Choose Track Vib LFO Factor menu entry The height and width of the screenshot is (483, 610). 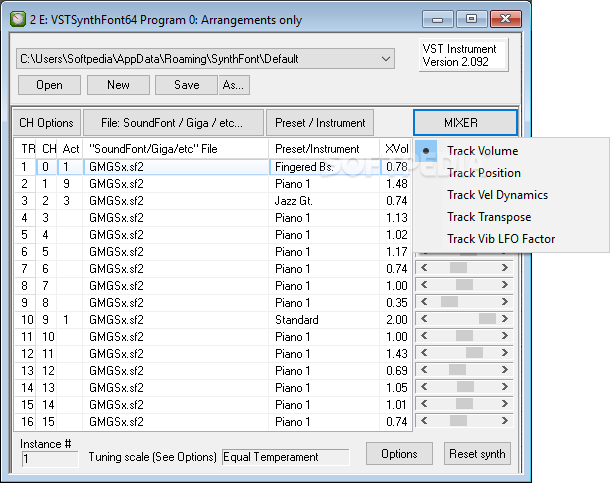[x=511, y=239]
